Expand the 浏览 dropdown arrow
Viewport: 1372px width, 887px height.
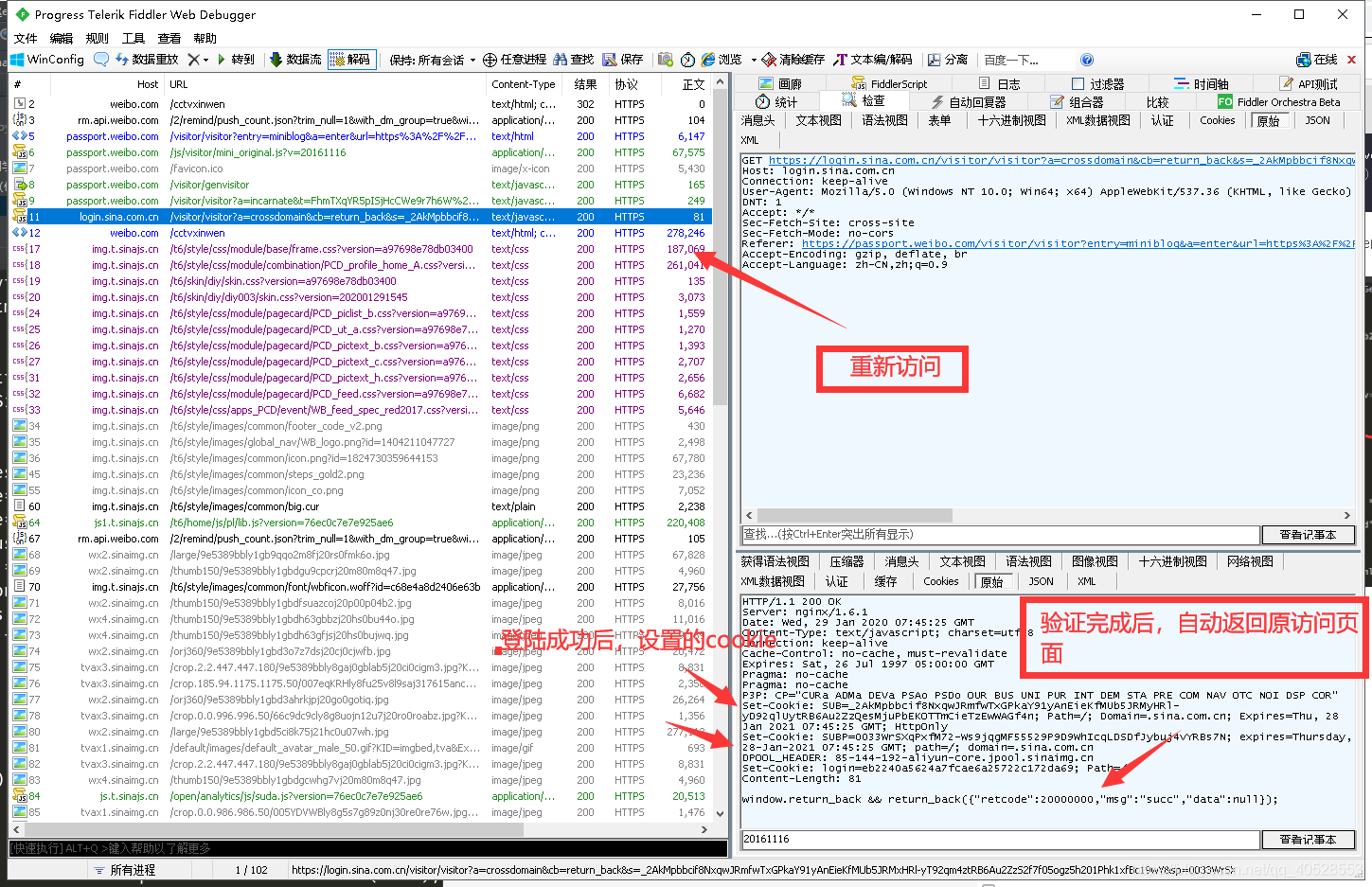tap(754, 60)
